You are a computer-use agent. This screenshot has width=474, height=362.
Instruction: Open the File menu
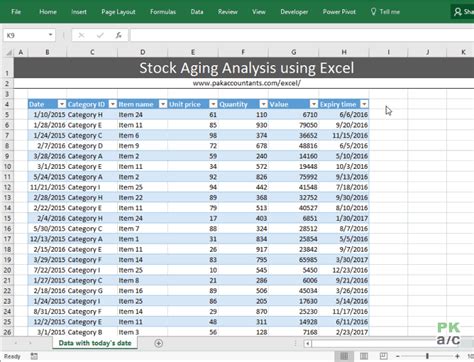click(x=16, y=12)
